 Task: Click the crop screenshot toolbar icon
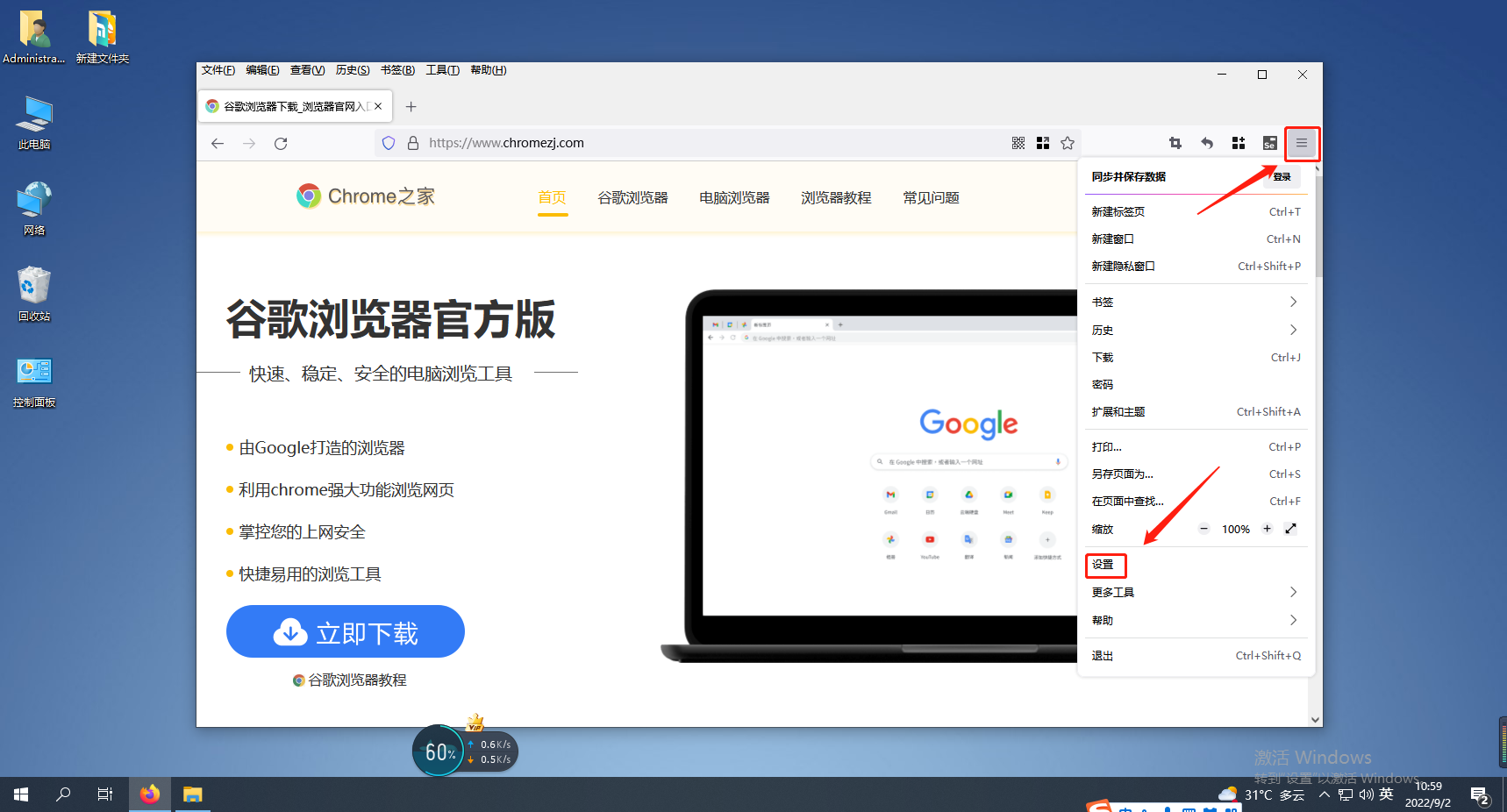point(1175,143)
